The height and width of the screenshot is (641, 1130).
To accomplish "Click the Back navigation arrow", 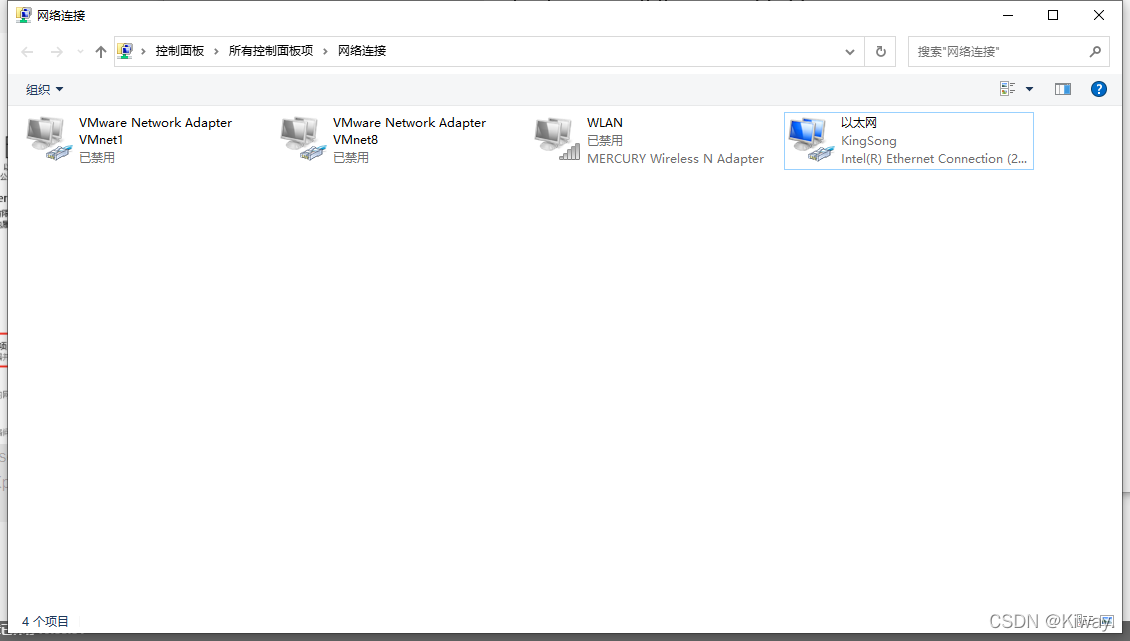I will (x=27, y=52).
